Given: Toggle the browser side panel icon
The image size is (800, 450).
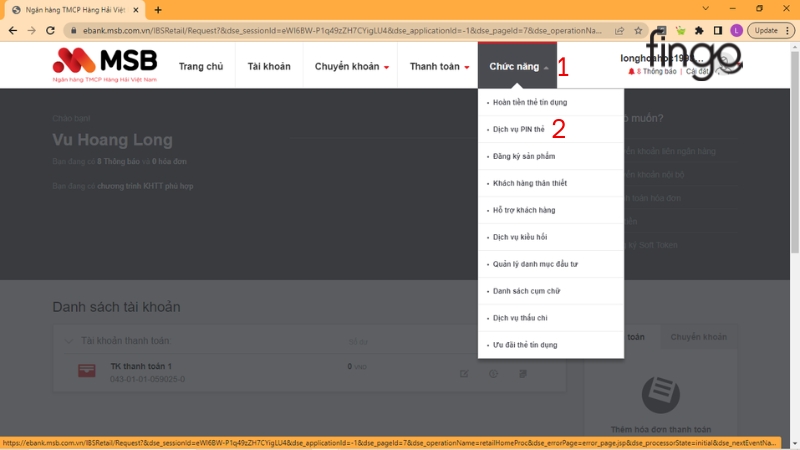Looking at the screenshot, I should click(718, 31).
